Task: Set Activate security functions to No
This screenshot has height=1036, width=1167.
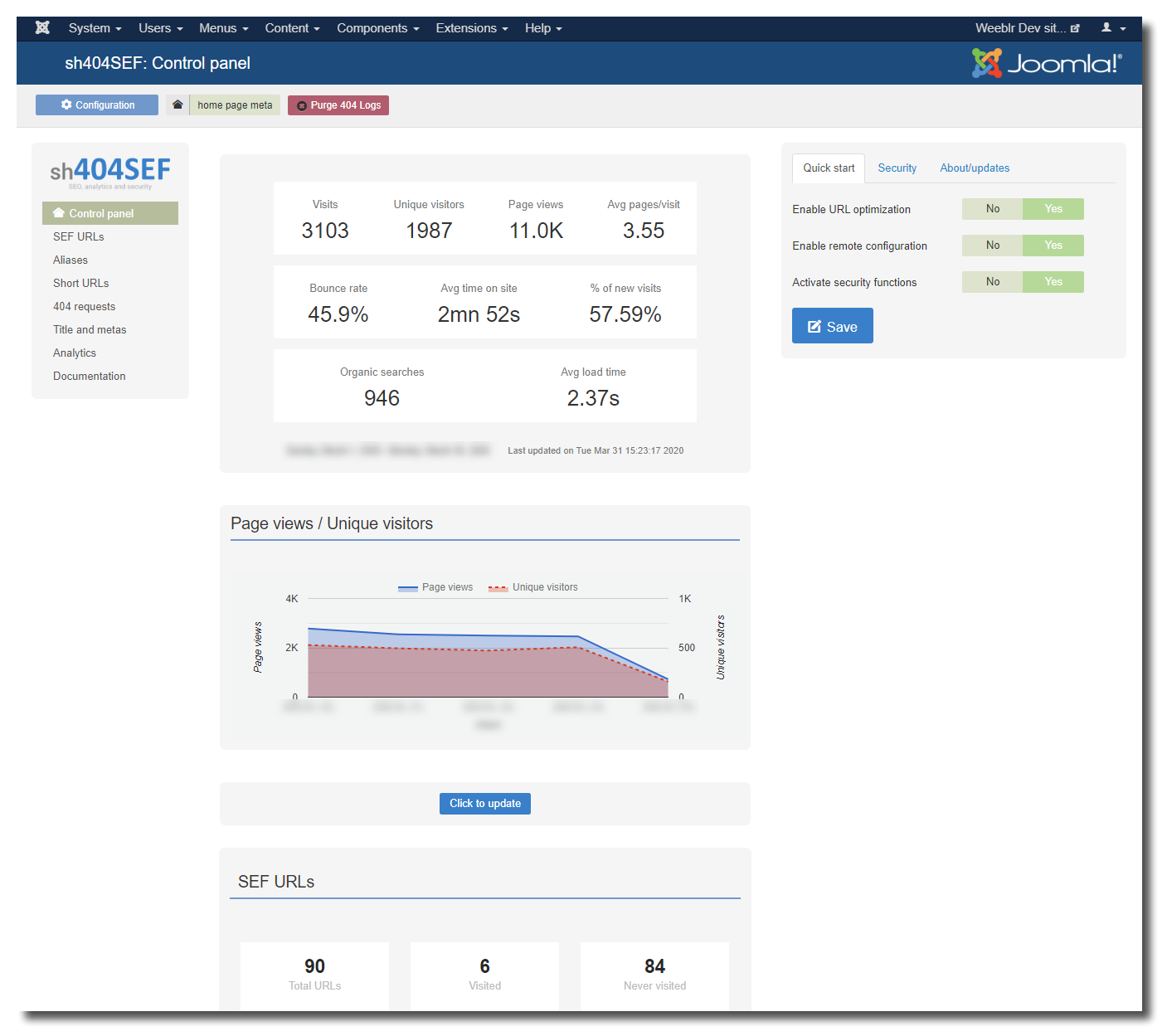Action: (993, 282)
